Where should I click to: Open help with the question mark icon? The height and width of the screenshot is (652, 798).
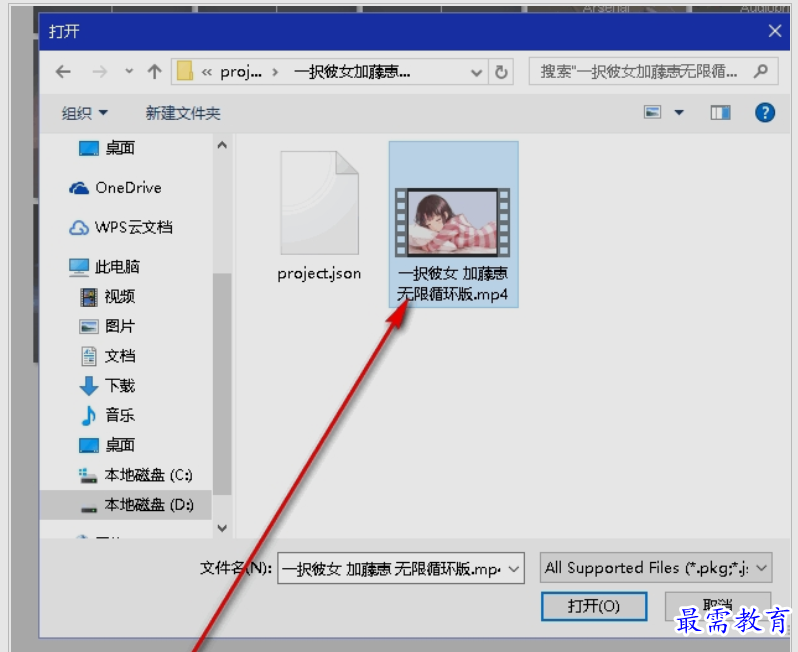click(x=765, y=112)
